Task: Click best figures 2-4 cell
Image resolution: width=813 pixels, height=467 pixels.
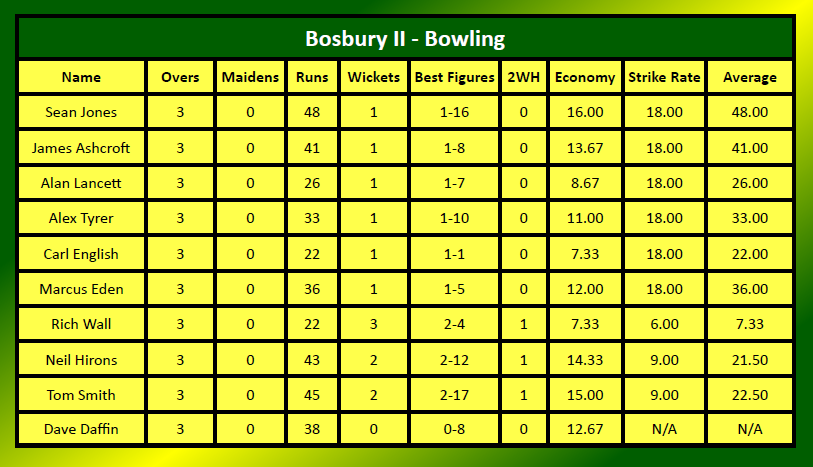Action: 455,324
